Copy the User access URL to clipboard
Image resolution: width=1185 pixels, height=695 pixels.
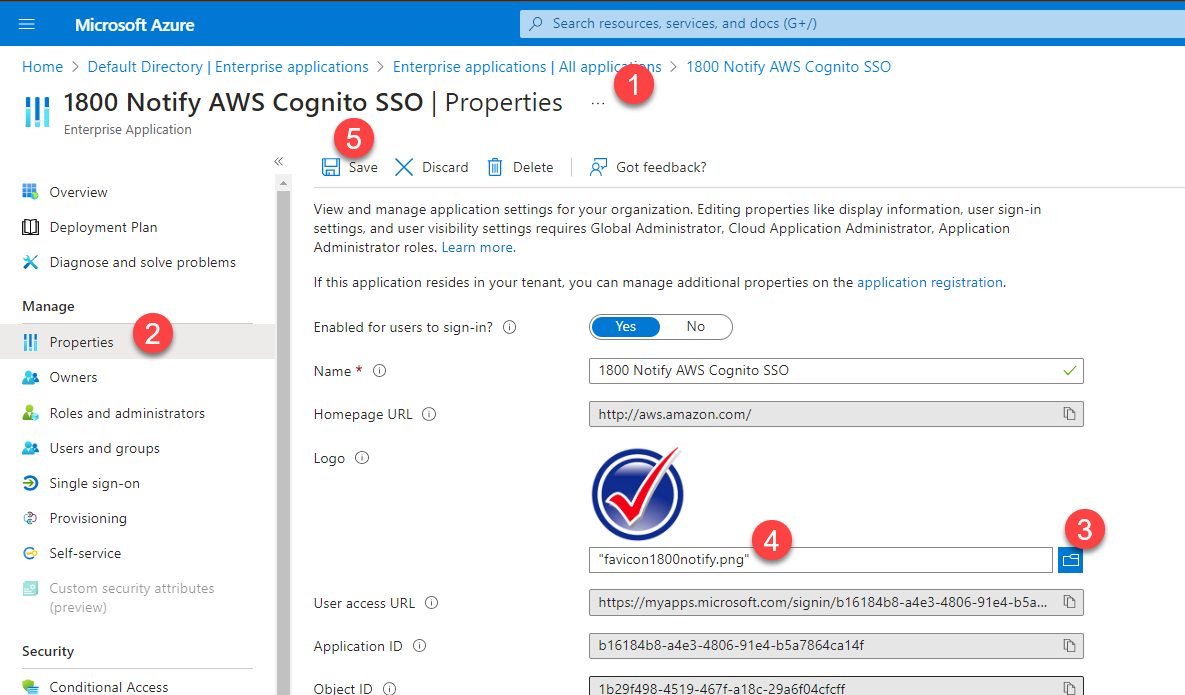pos(1069,602)
